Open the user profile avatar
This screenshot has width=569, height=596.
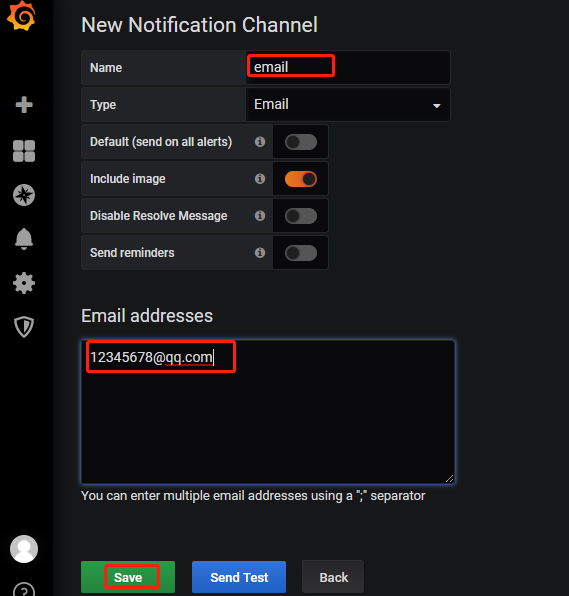[24, 549]
